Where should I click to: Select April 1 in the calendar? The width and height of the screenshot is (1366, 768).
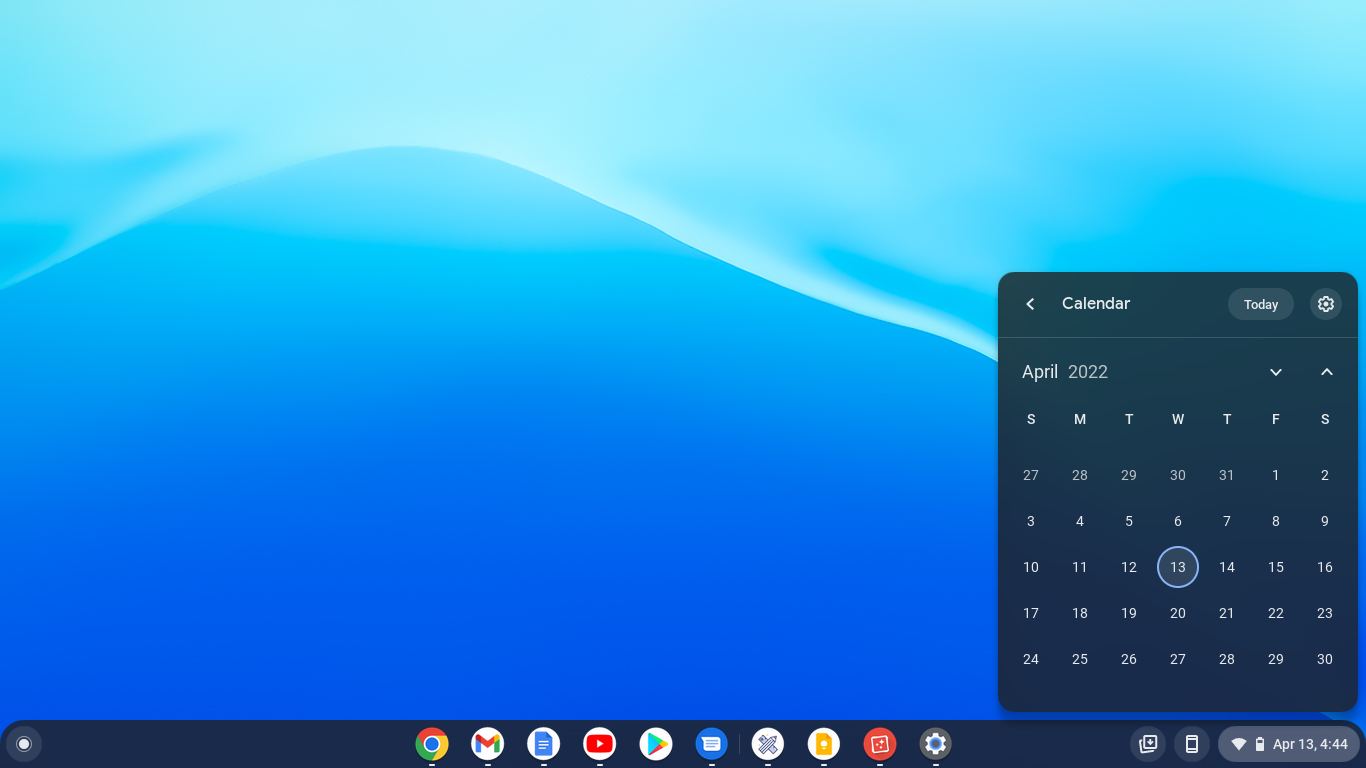click(x=1276, y=475)
